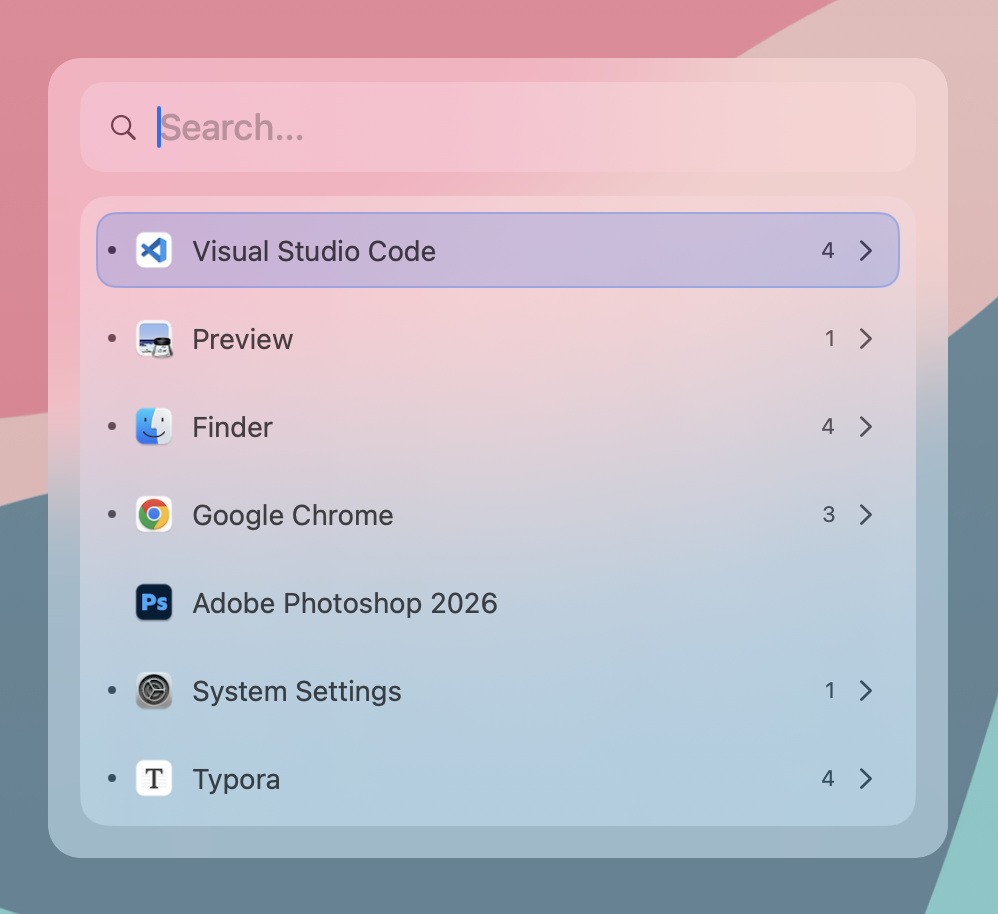Select the "Preview" row label
This screenshot has height=914, width=998.
(243, 339)
